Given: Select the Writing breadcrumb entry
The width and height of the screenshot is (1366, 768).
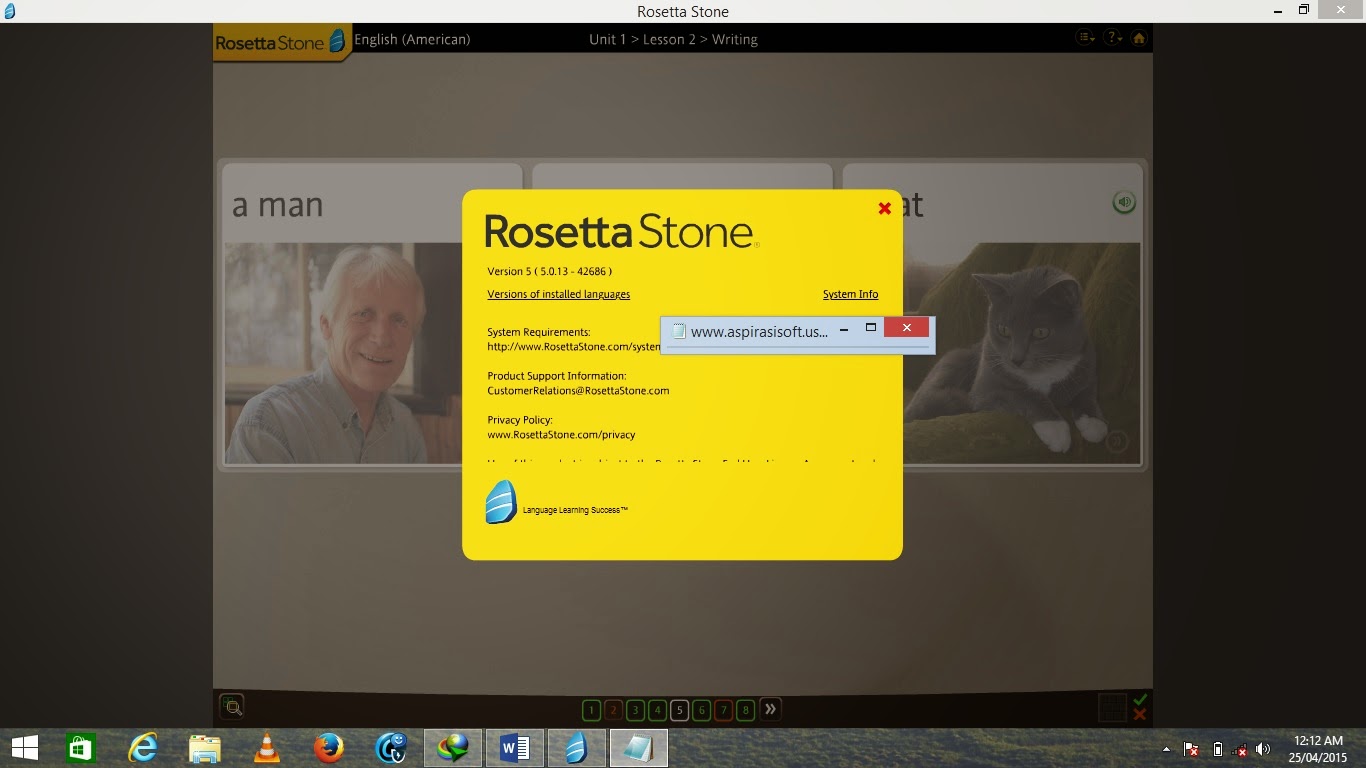Looking at the screenshot, I should click(x=737, y=39).
